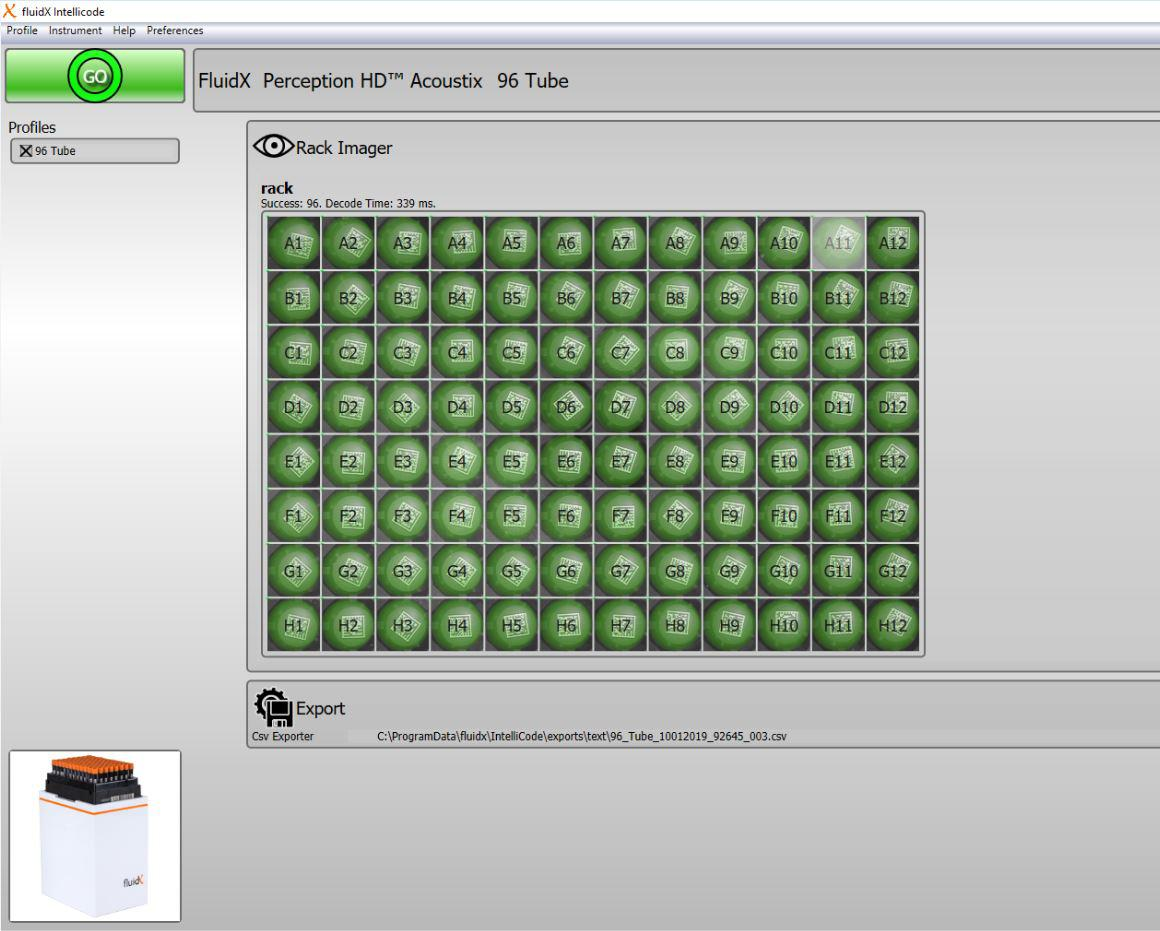Screen dimensions: 1160x931
Task: Select tube well H1
Action: [x=294, y=625]
